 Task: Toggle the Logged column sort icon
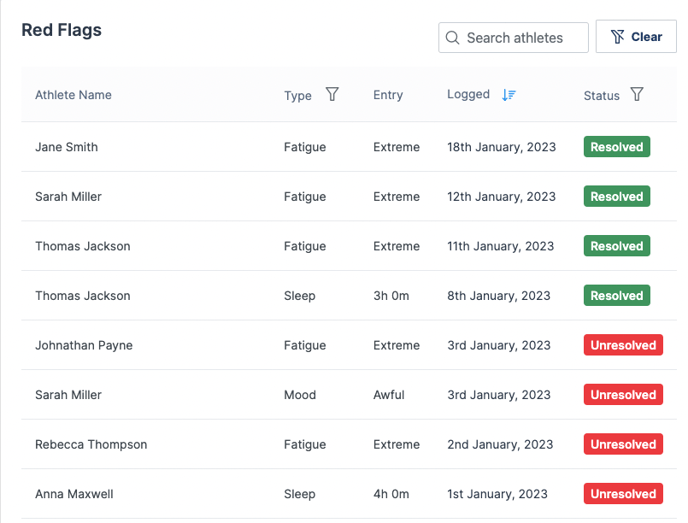pyautogui.click(x=509, y=94)
